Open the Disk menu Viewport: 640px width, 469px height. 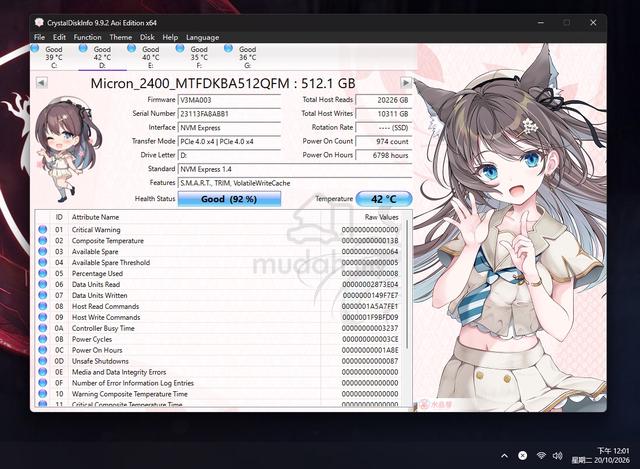pyautogui.click(x=147, y=37)
